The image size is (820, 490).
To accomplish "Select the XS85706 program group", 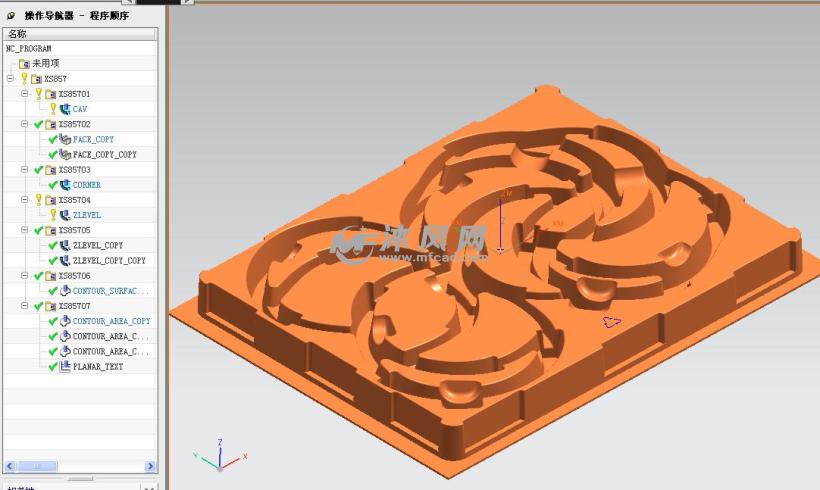I will [74, 276].
